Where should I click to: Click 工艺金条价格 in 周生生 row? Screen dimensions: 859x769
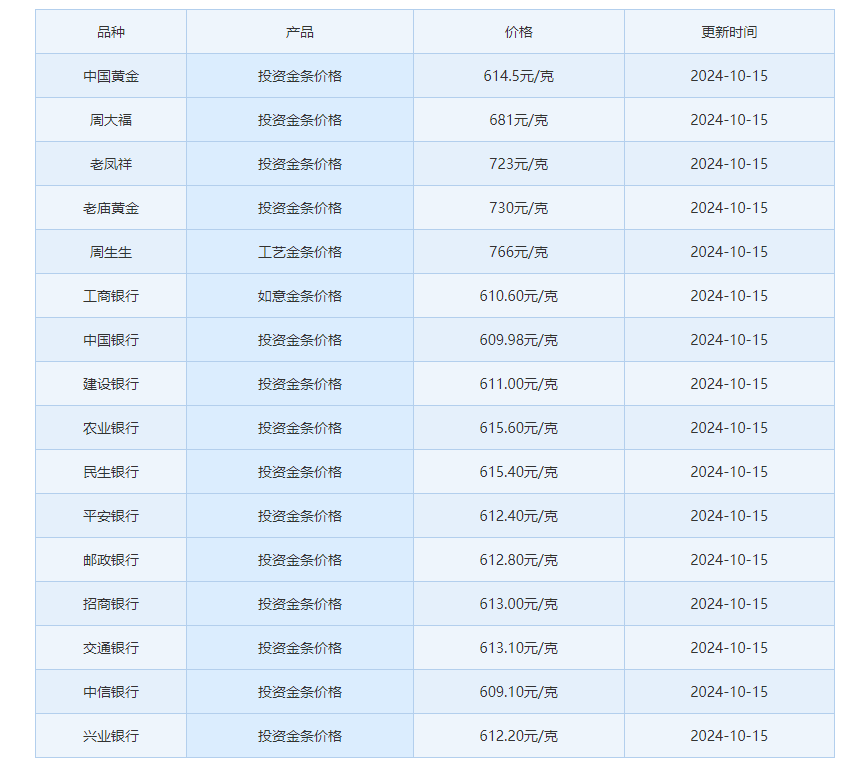(x=300, y=252)
